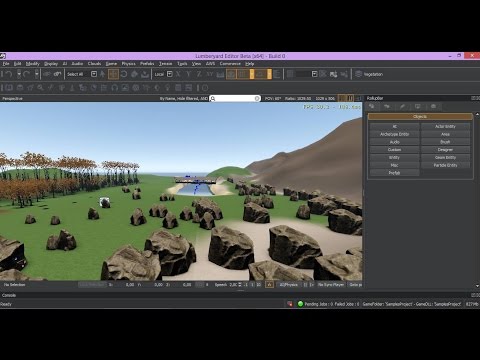The height and width of the screenshot is (360, 480).
Task: Click the Designer object button
Action: coord(445,150)
